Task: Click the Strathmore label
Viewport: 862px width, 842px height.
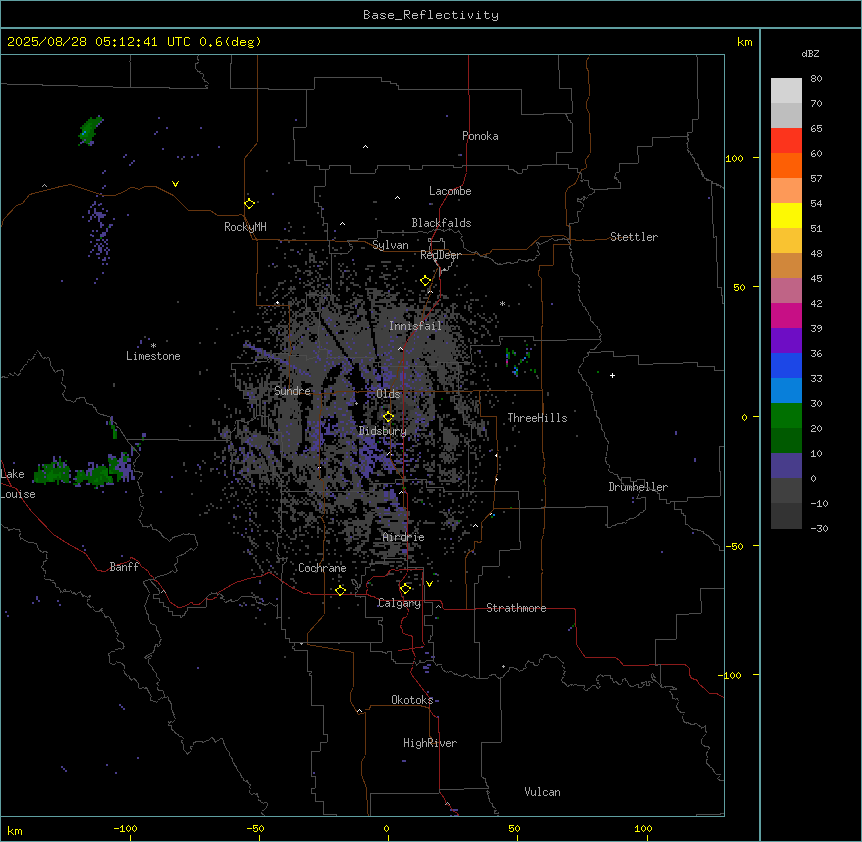Action: coord(516,608)
